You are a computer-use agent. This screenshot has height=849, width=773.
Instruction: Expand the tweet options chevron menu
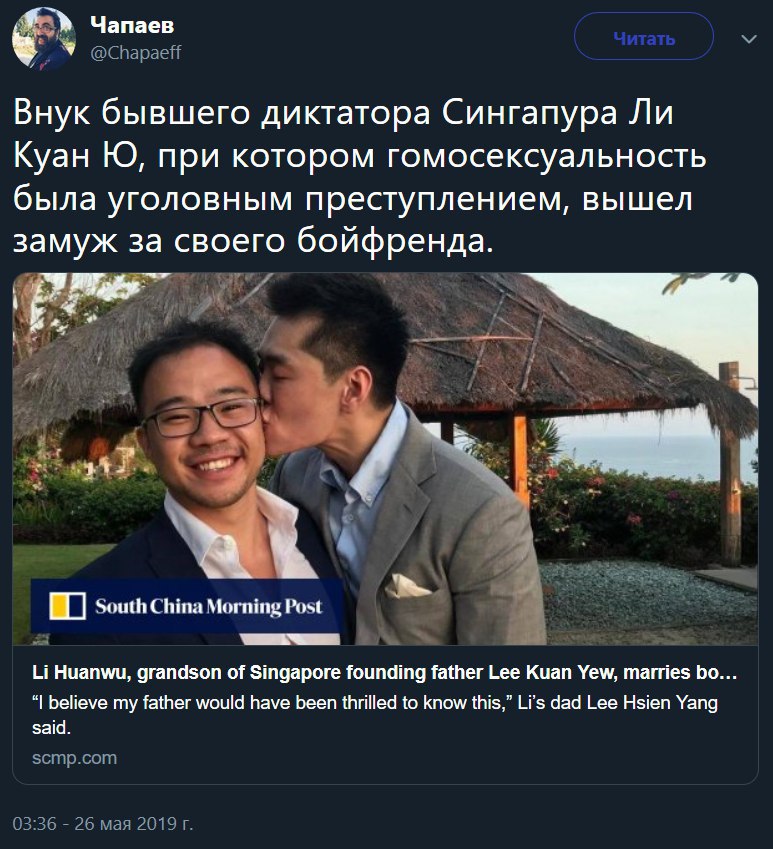click(748, 39)
